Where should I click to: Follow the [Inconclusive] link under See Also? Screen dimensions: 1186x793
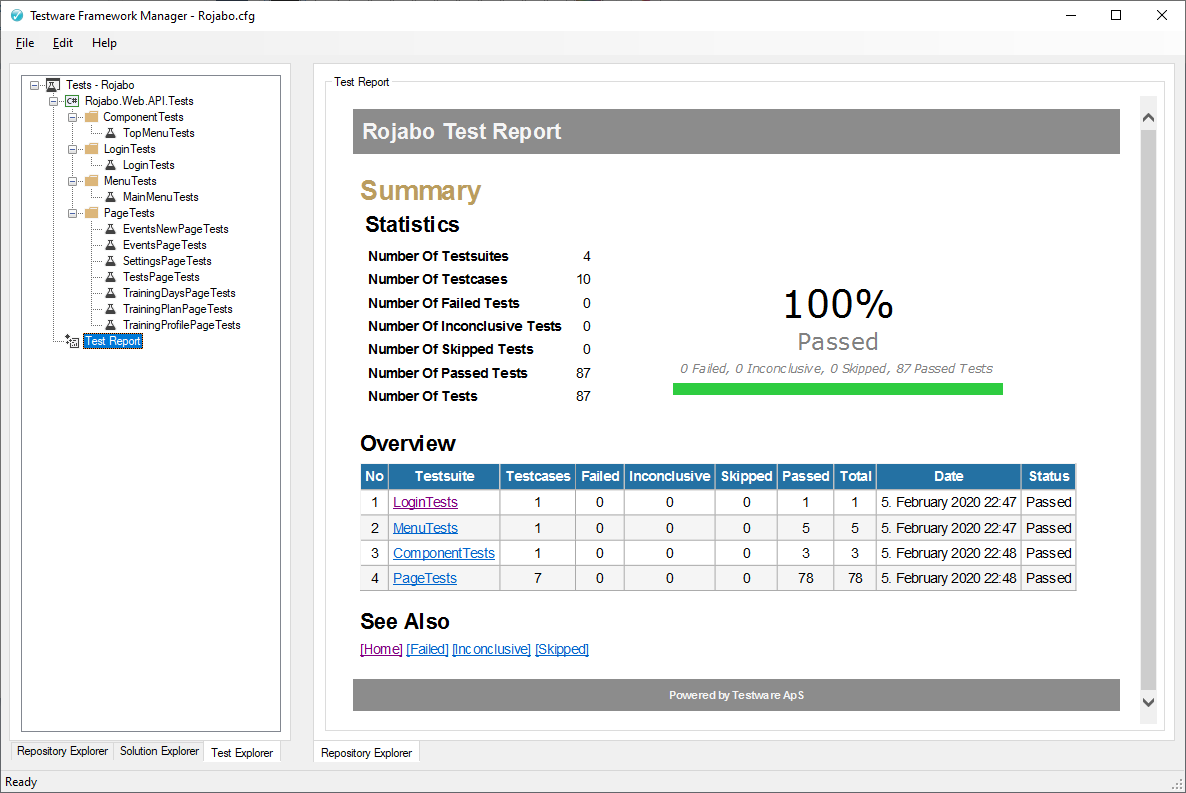click(x=492, y=649)
